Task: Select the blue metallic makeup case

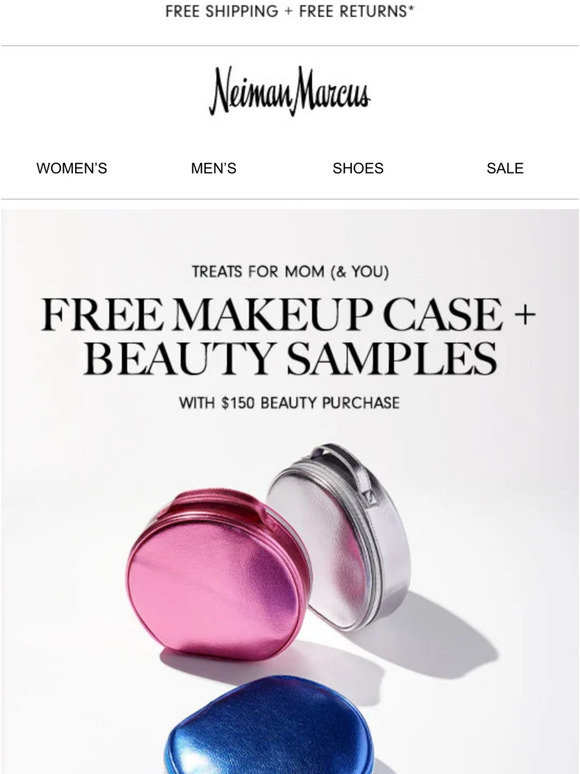Action: point(269,728)
